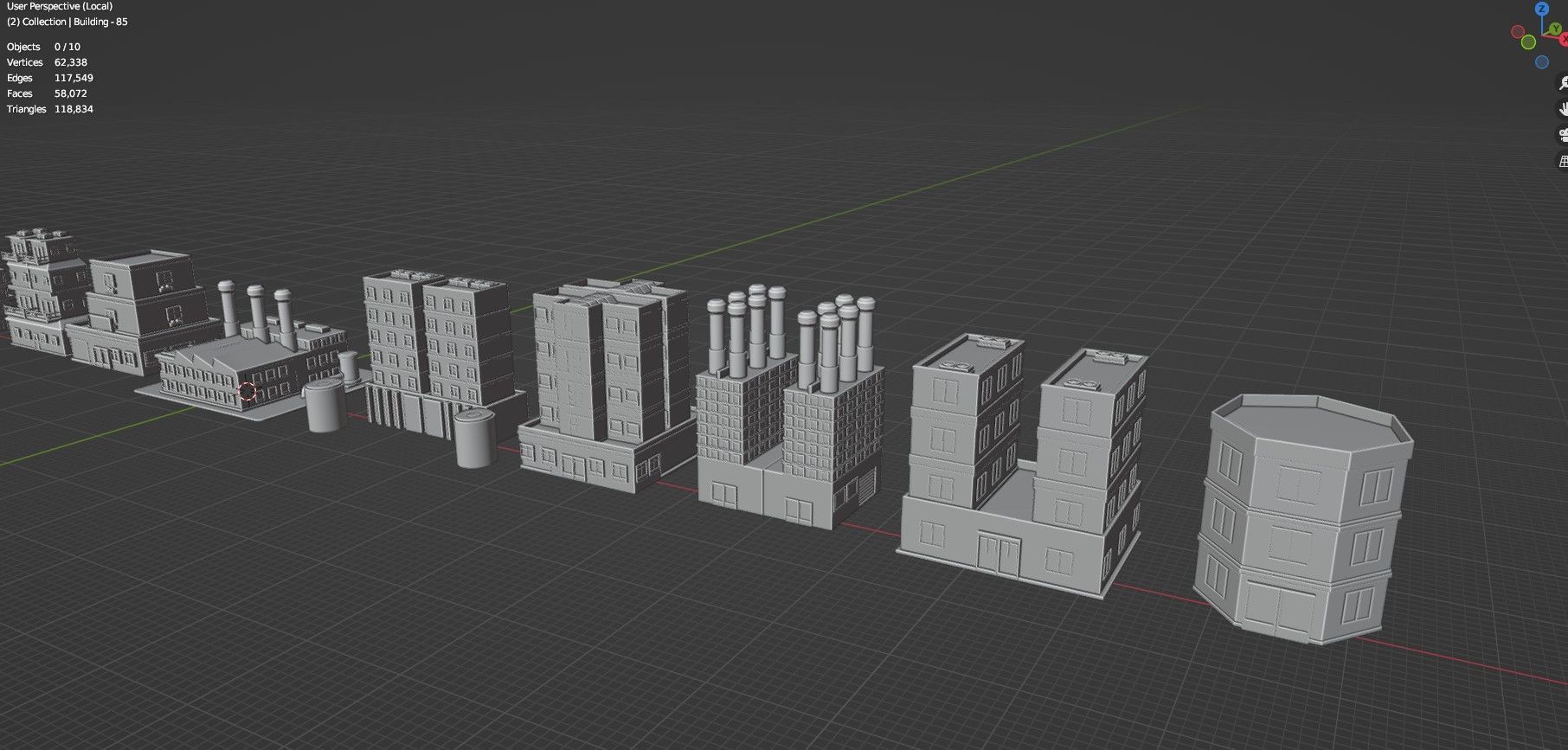Click the blue Z axis gizmo handle
This screenshot has height=750, width=1568.
point(1542,9)
